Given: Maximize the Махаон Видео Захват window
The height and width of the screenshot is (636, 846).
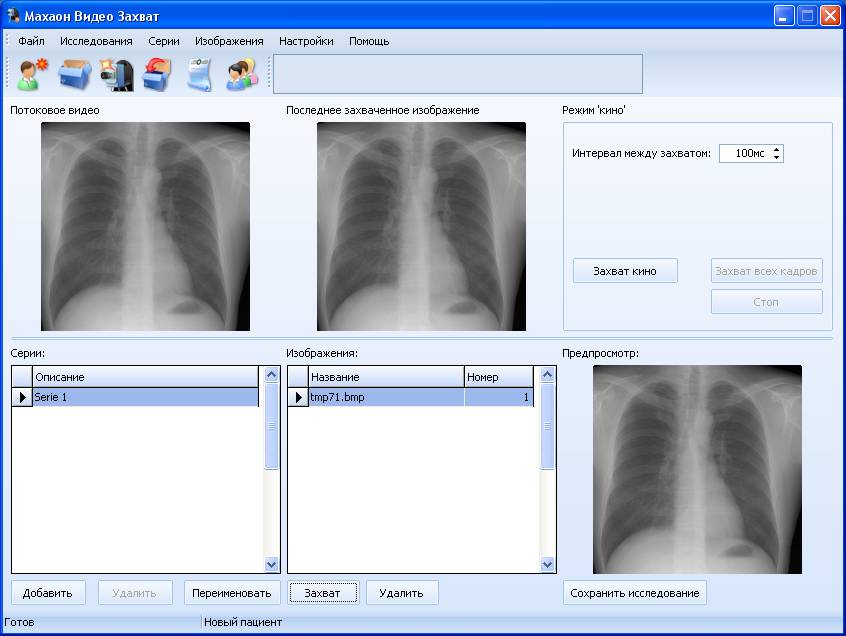Looking at the screenshot, I should pos(807,16).
